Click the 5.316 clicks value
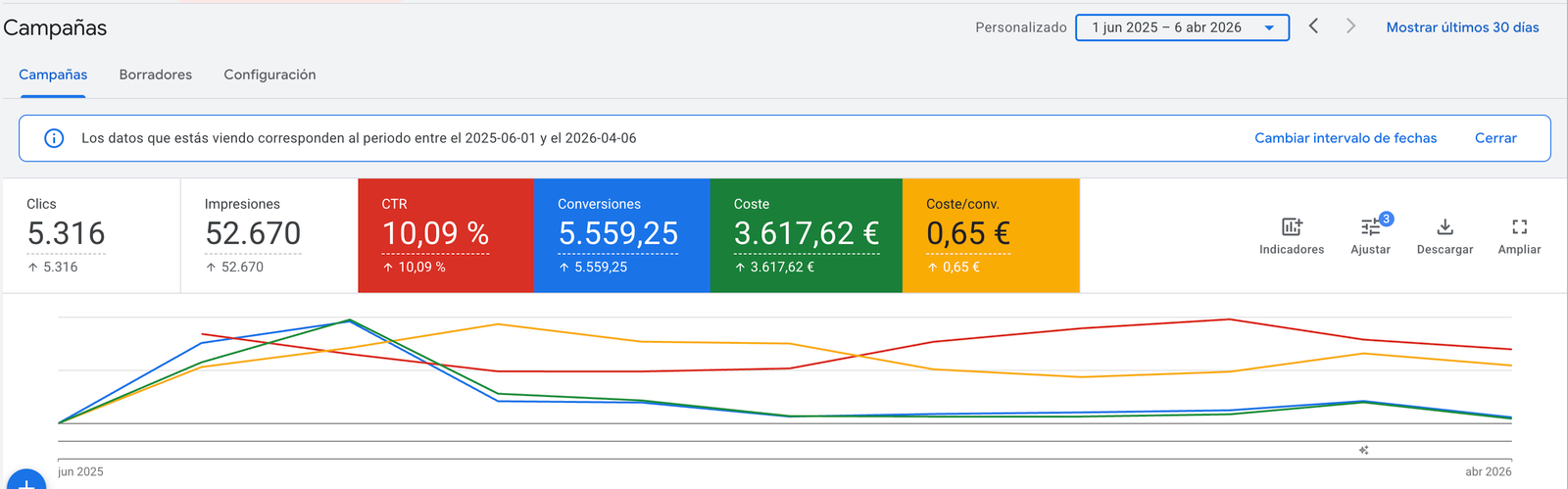Image resolution: width=1568 pixels, height=489 pixels. tap(66, 233)
